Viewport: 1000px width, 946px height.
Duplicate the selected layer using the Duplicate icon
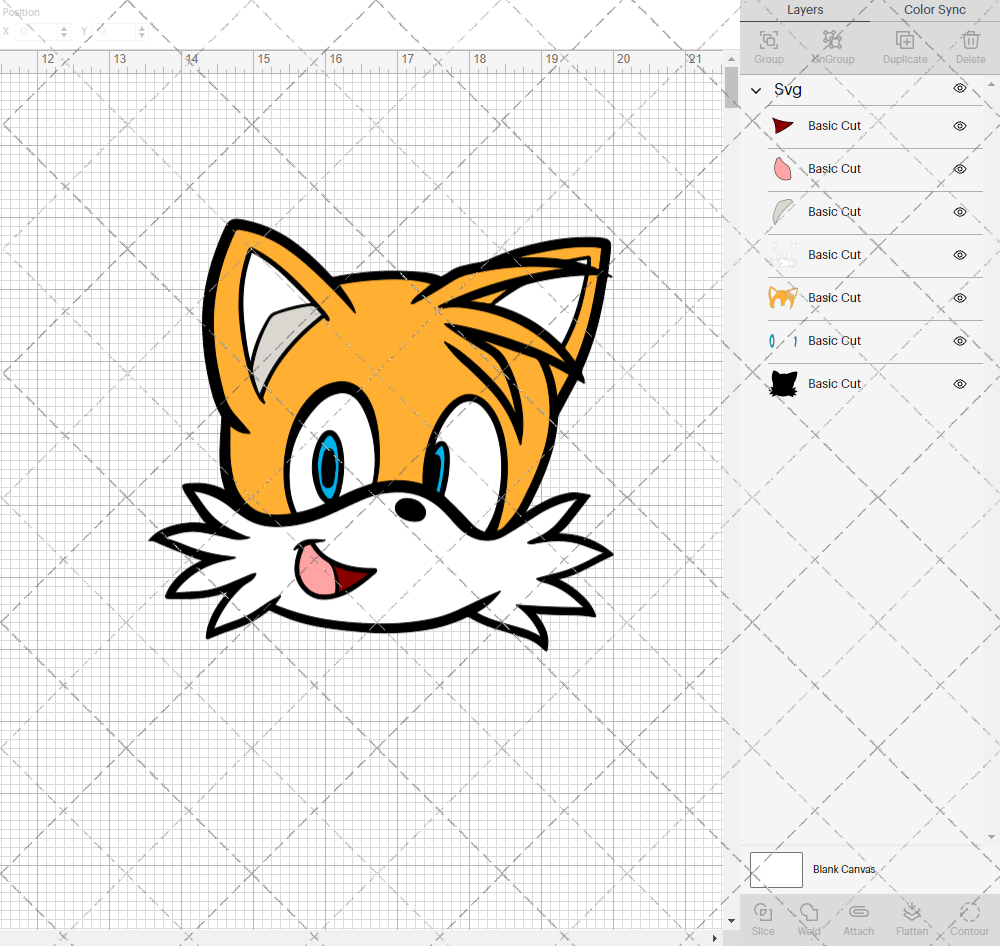(x=905, y=47)
